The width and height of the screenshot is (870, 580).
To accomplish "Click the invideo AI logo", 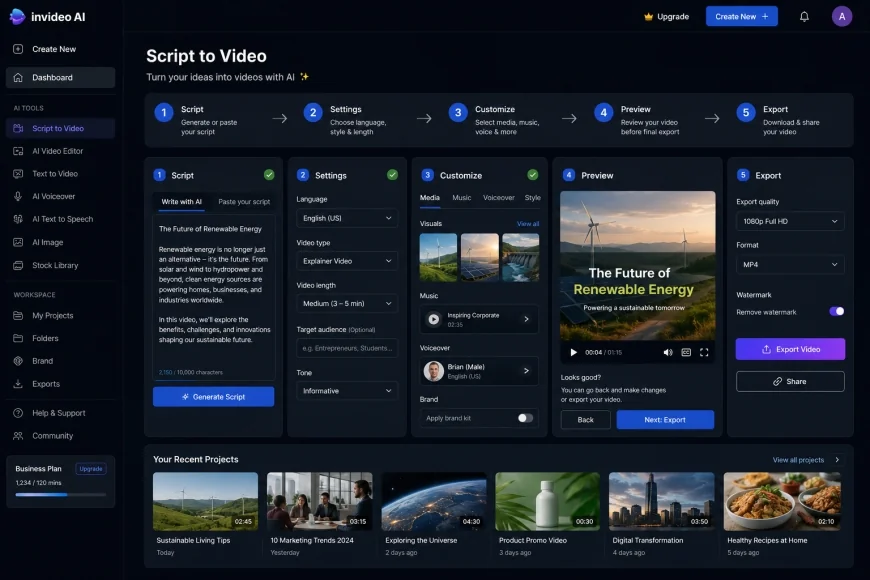I will (x=48, y=17).
